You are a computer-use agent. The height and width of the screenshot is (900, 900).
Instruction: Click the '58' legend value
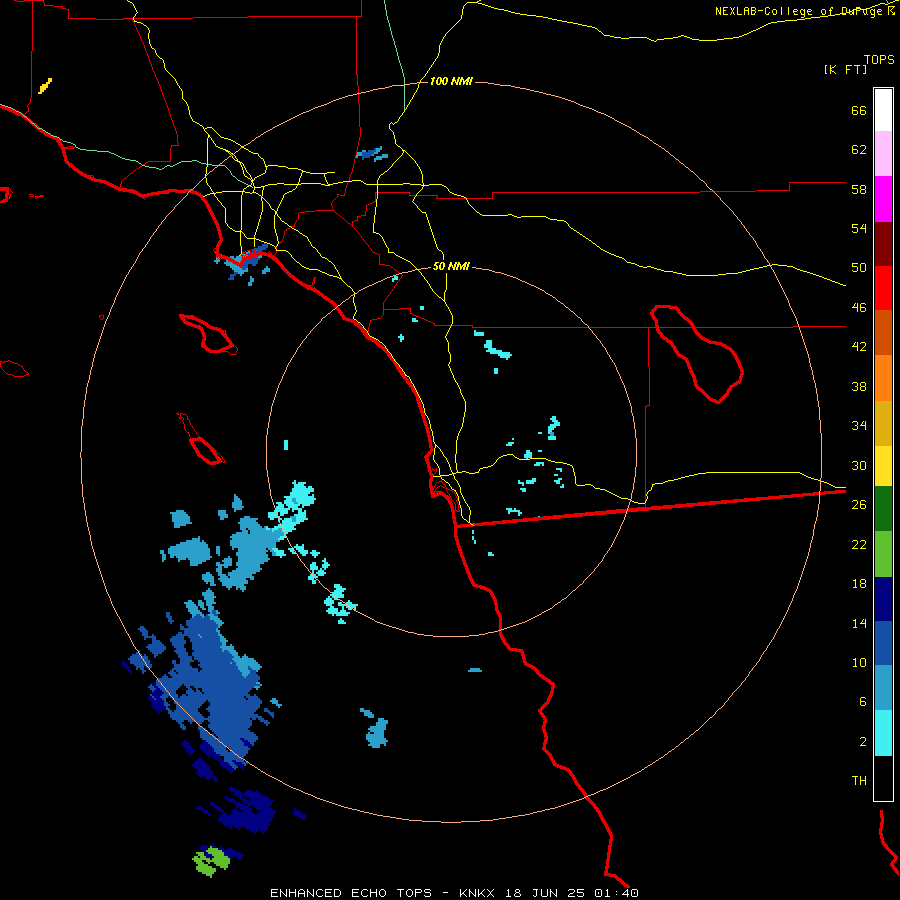(x=859, y=189)
